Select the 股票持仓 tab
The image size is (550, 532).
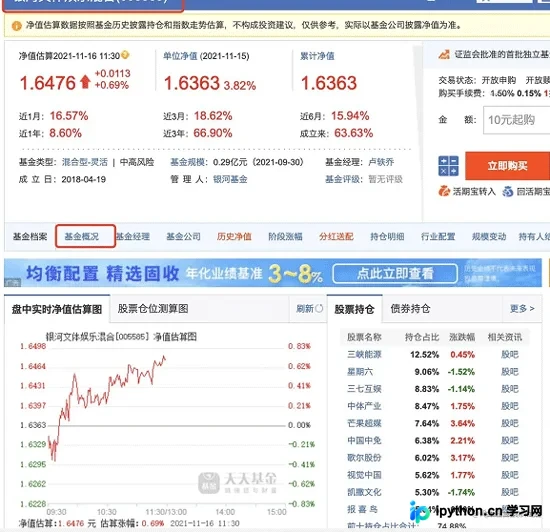[x=355, y=309]
